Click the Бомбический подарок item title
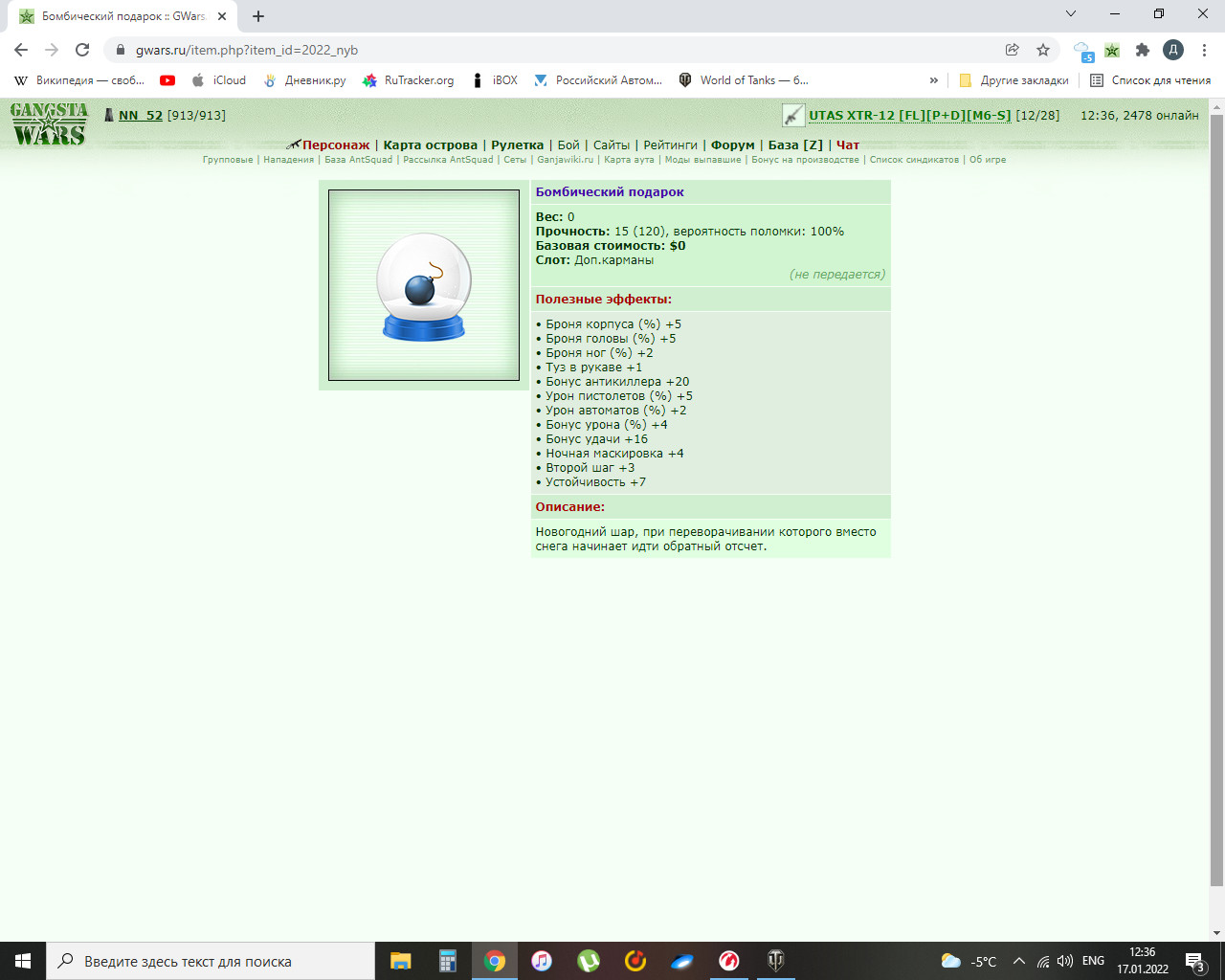The width and height of the screenshot is (1225, 980). click(x=610, y=192)
